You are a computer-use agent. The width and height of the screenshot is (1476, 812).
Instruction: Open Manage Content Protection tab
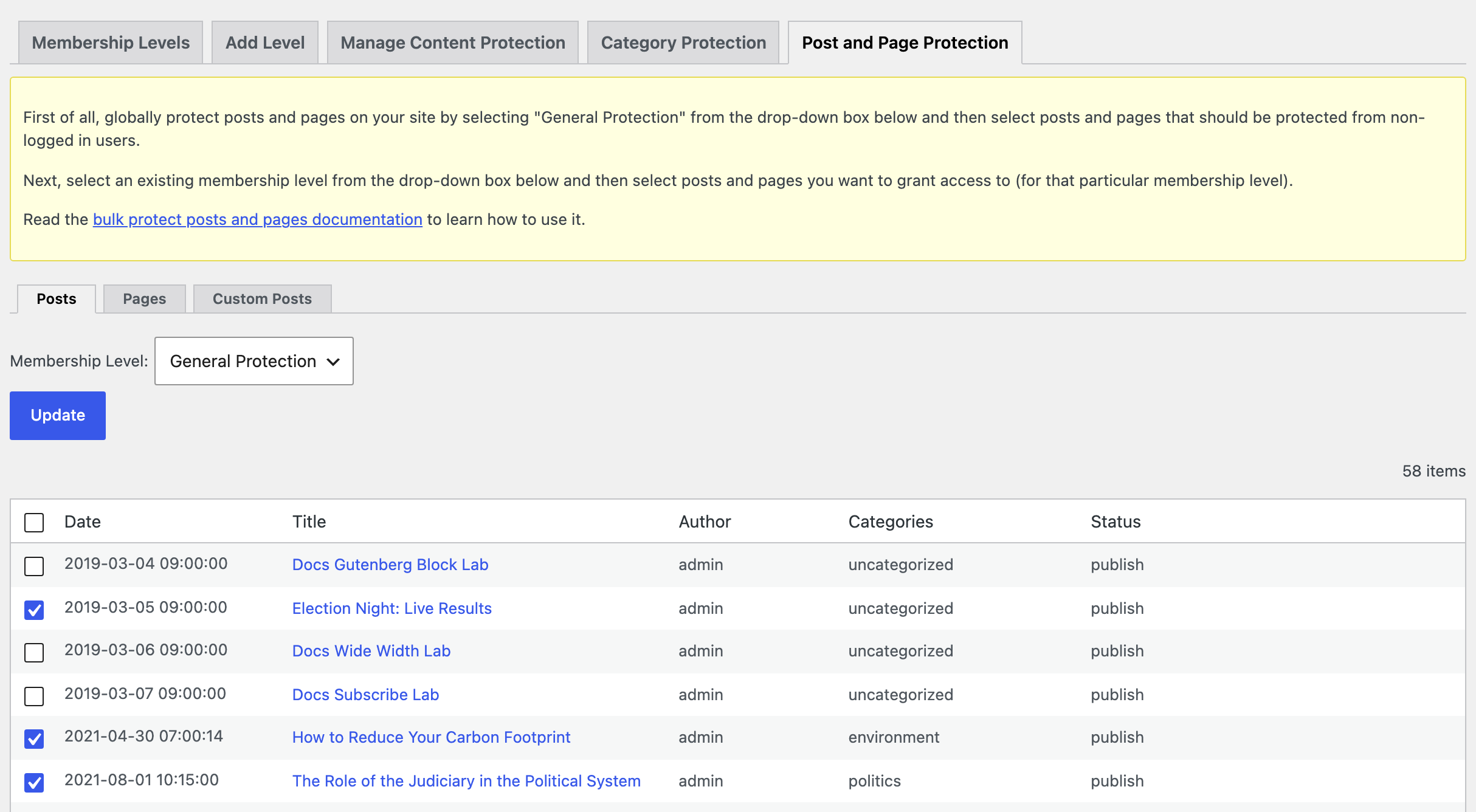click(x=453, y=43)
